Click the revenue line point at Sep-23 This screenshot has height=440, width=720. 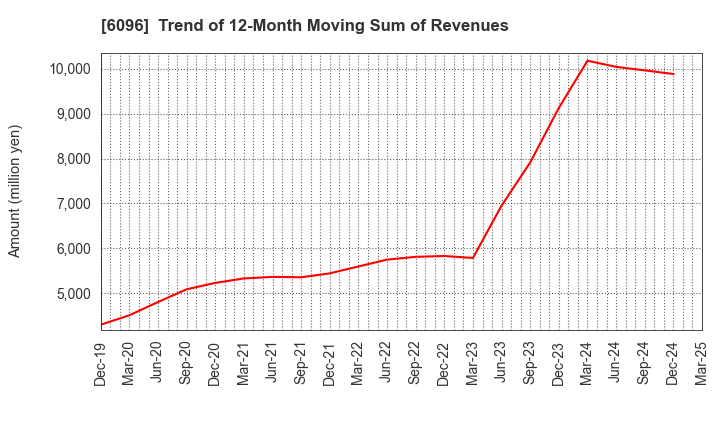530,162
